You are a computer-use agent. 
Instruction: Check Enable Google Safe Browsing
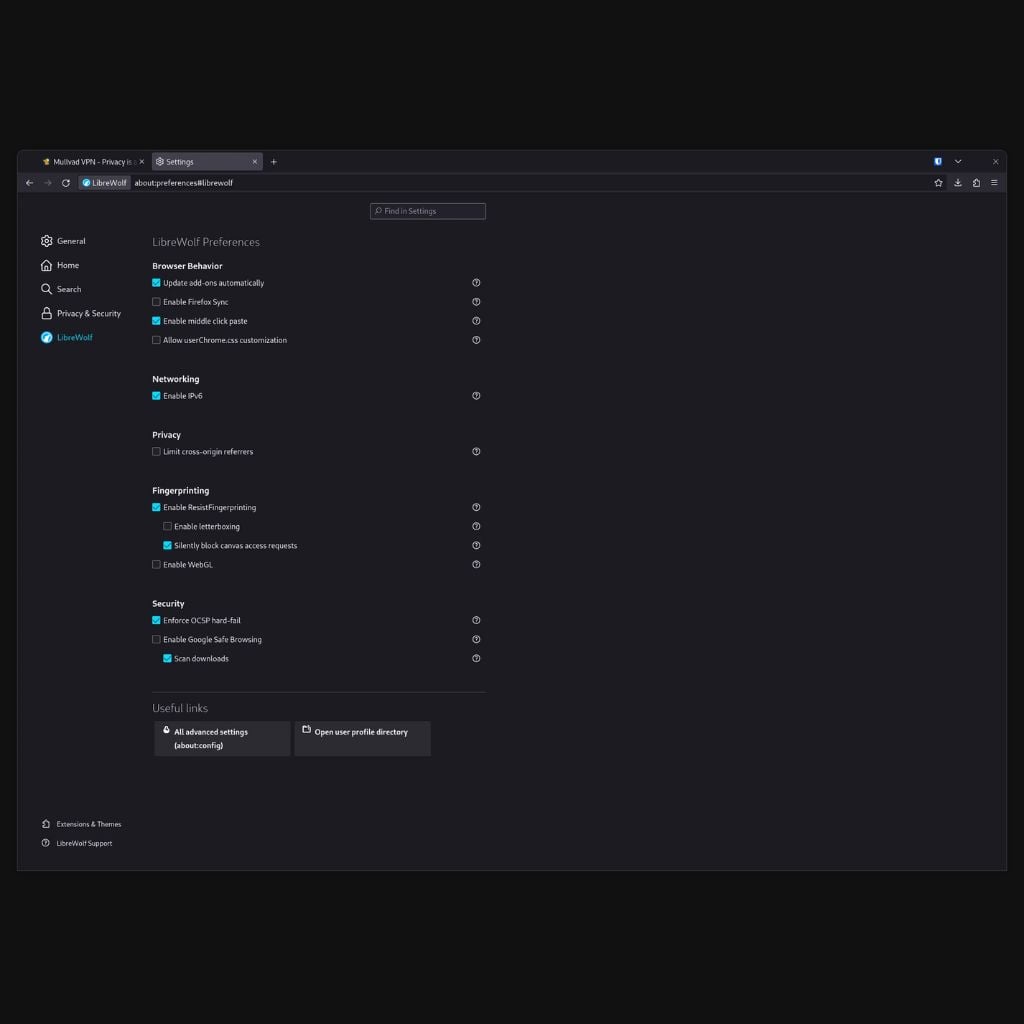point(156,639)
